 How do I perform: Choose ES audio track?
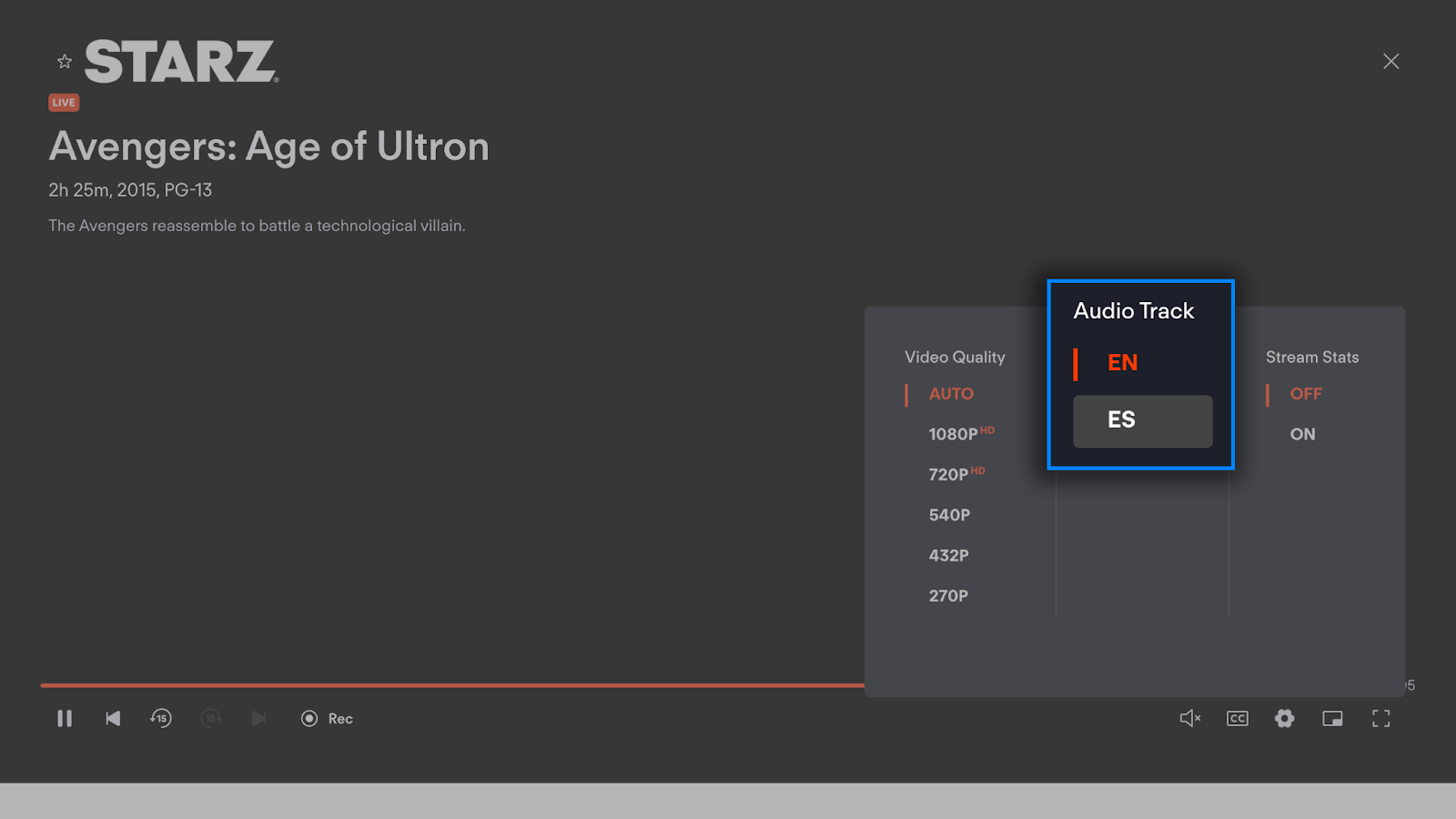click(x=1143, y=420)
